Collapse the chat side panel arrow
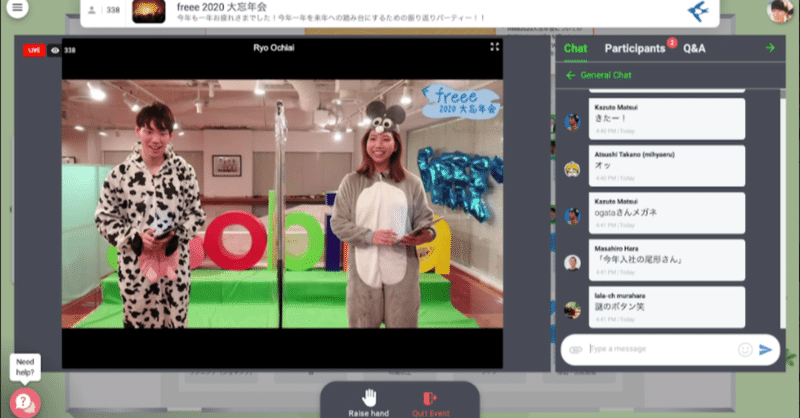 tap(770, 48)
